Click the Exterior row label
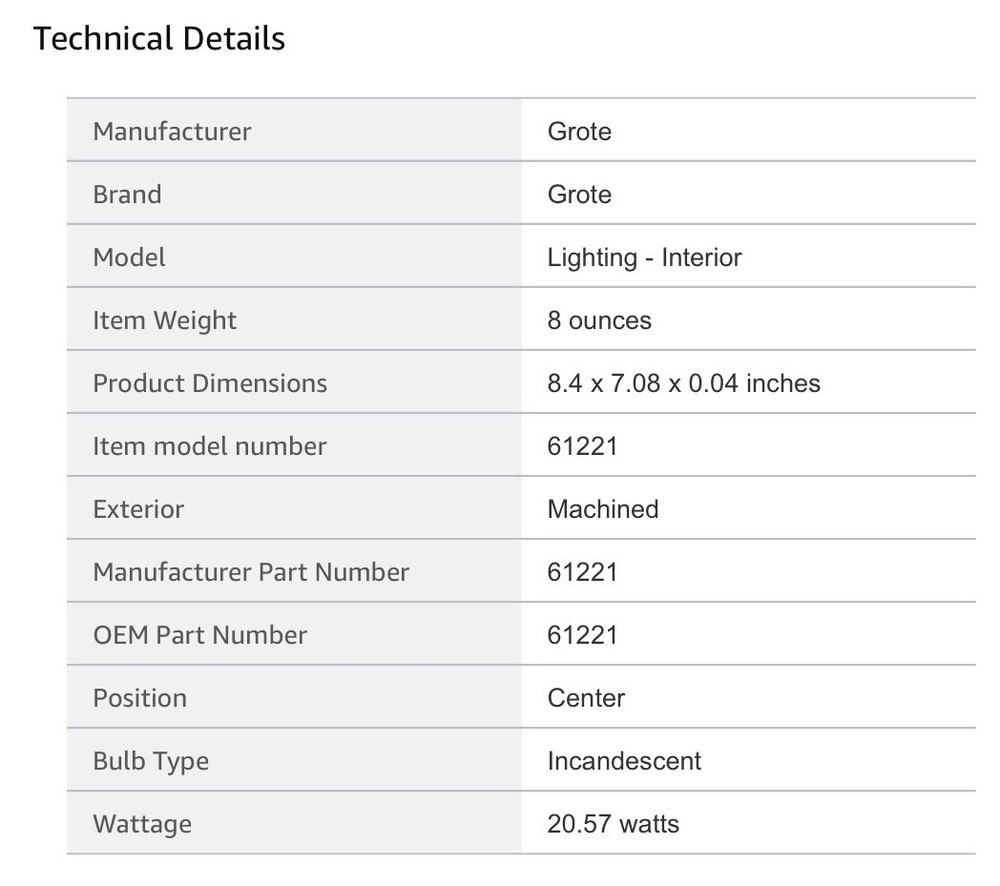 pyautogui.click(x=139, y=509)
